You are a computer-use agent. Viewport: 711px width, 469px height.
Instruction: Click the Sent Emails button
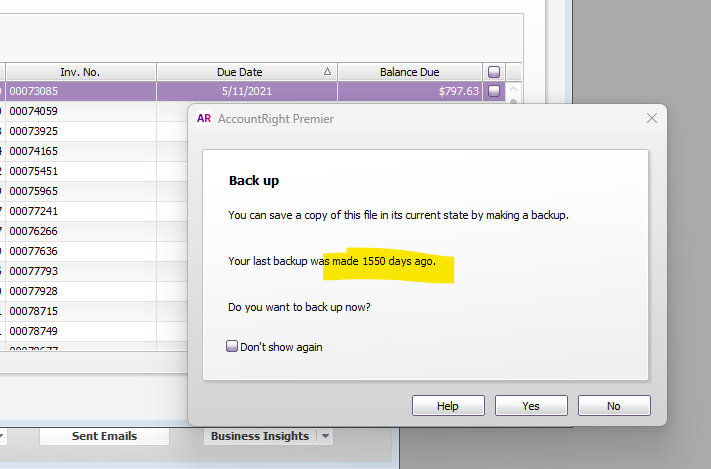[x=104, y=436]
